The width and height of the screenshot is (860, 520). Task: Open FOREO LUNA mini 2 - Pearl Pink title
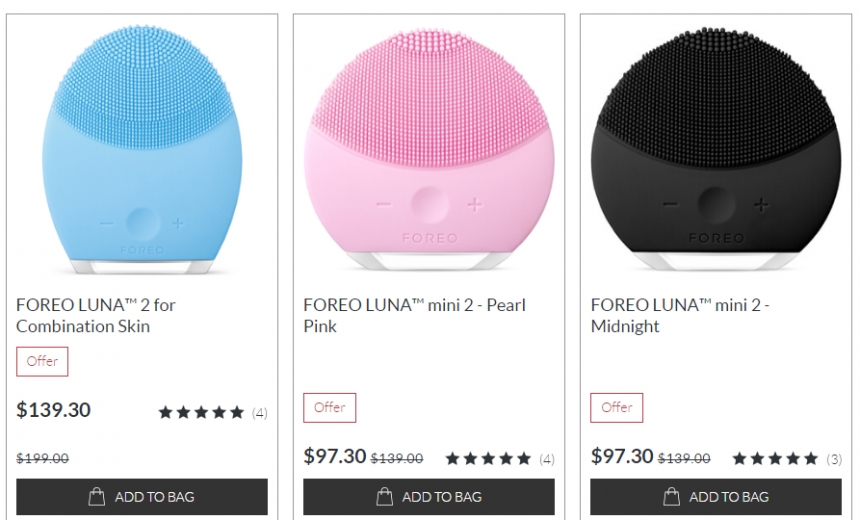tap(414, 315)
